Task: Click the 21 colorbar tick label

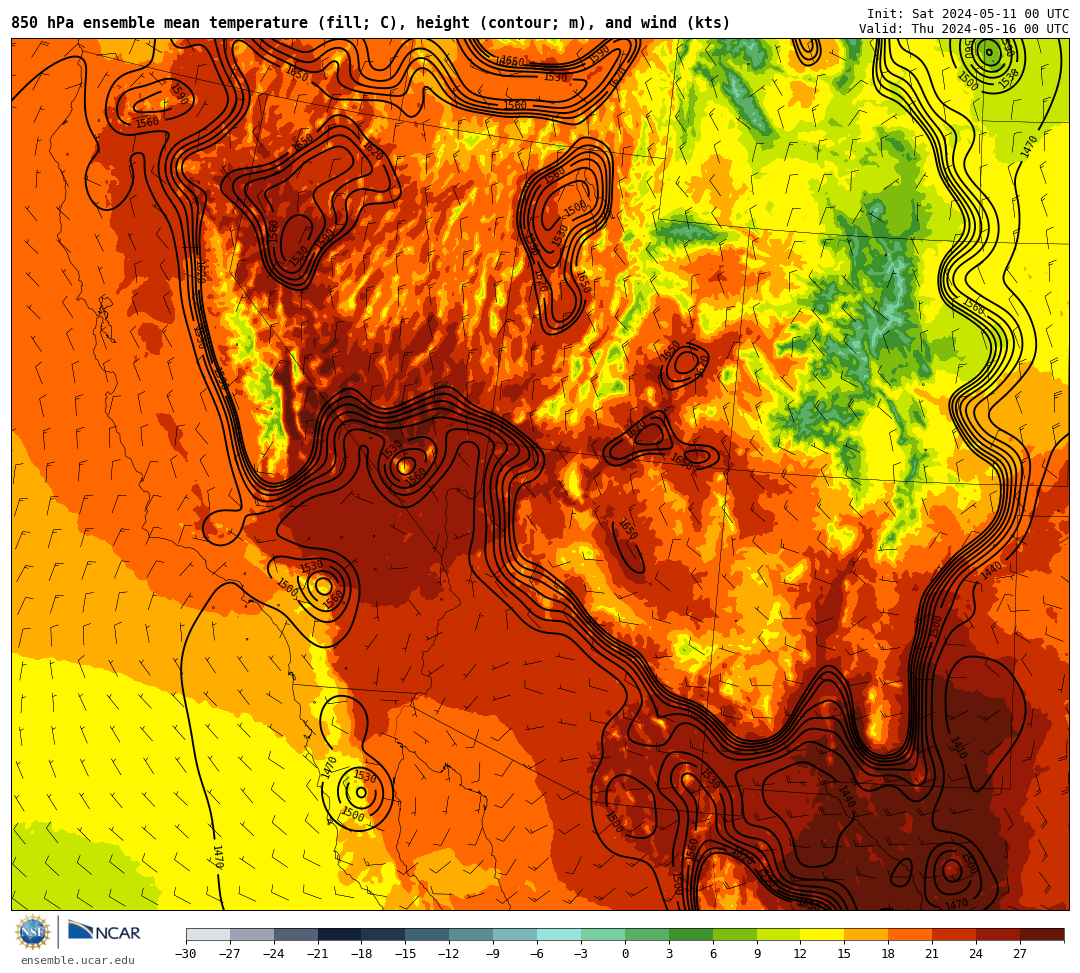Action: (932, 954)
